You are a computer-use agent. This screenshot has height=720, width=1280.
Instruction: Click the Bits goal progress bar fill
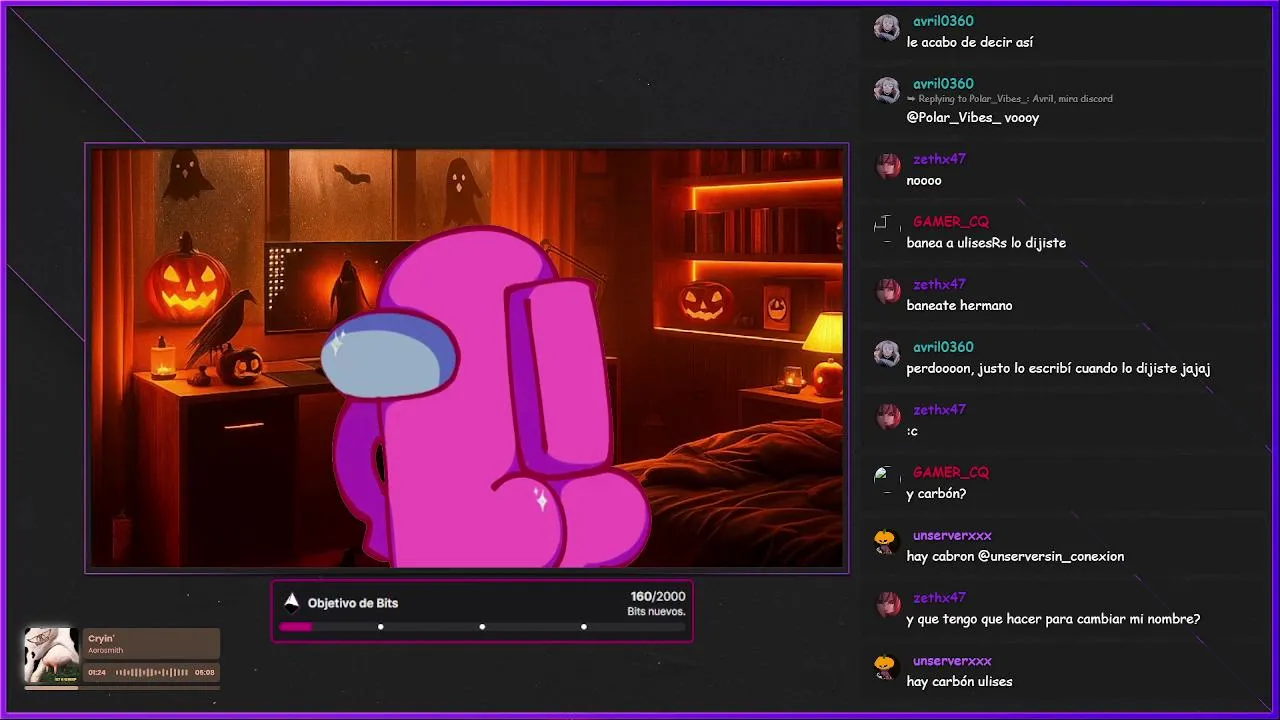[x=295, y=627]
